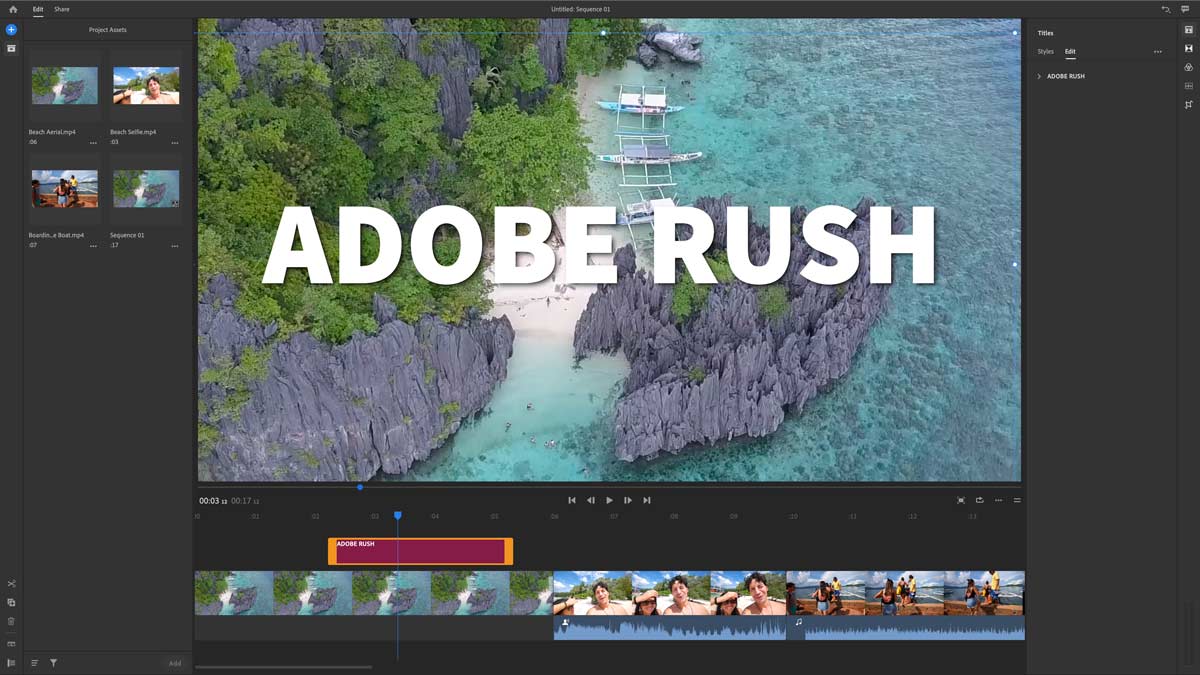
Task: Select the beach aerial clip on timeline
Action: [373, 593]
